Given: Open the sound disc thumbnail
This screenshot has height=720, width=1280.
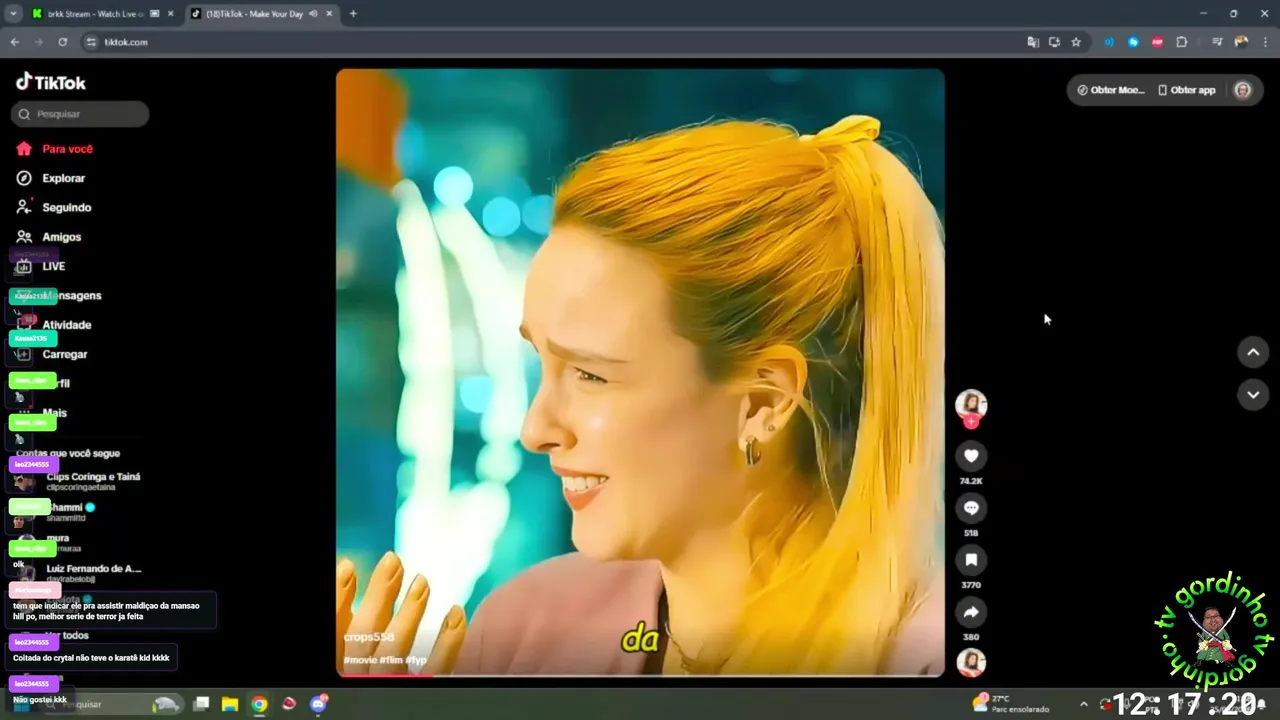Looking at the screenshot, I should pos(971,663).
